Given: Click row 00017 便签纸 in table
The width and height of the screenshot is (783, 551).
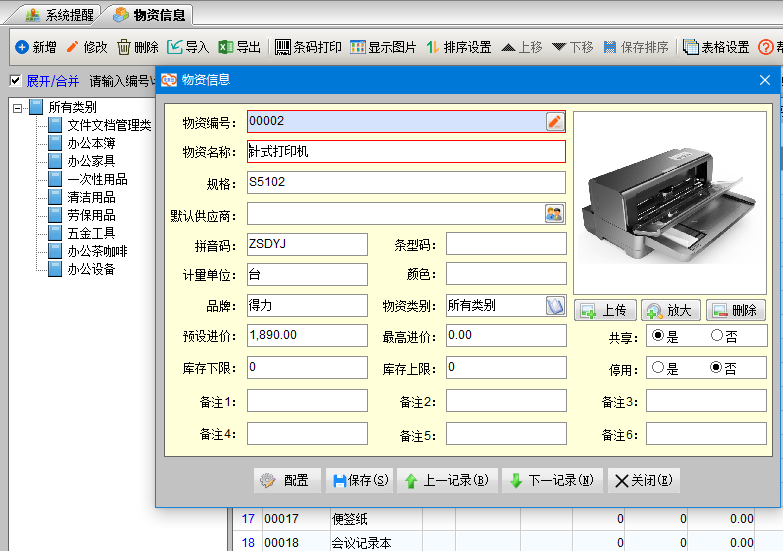Looking at the screenshot, I should [x=508, y=519].
